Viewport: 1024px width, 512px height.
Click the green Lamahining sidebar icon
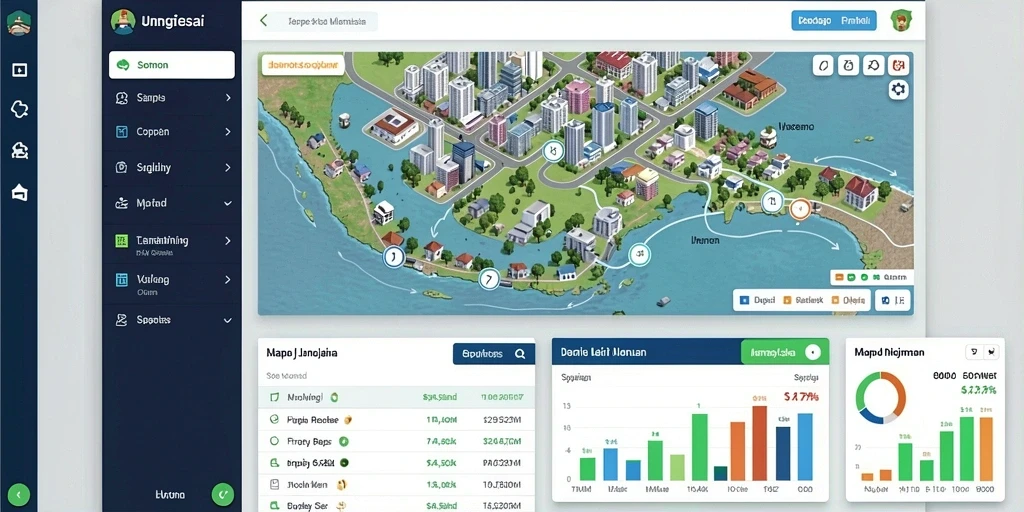(x=121, y=241)
